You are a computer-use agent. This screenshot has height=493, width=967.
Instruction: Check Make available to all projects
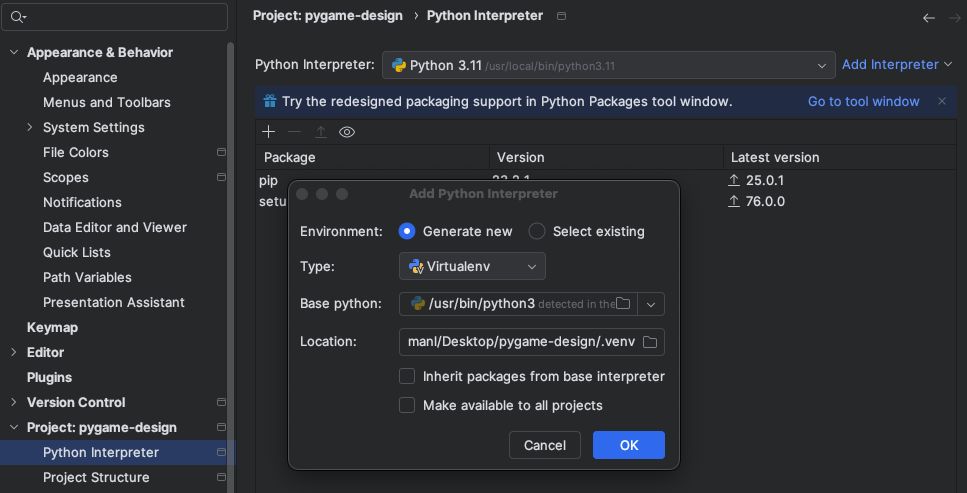[x=407, y=406]
